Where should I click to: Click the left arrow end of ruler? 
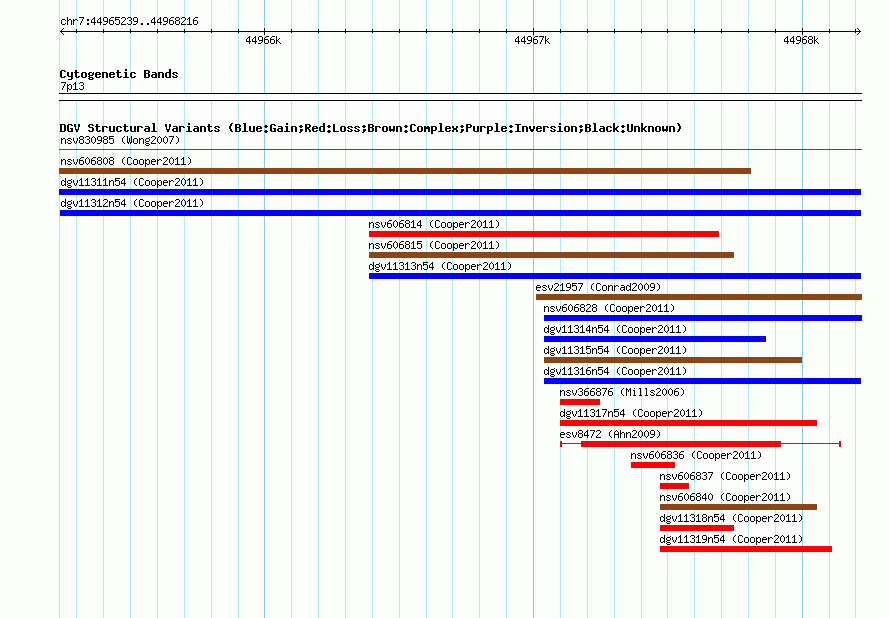coord(62,31)
